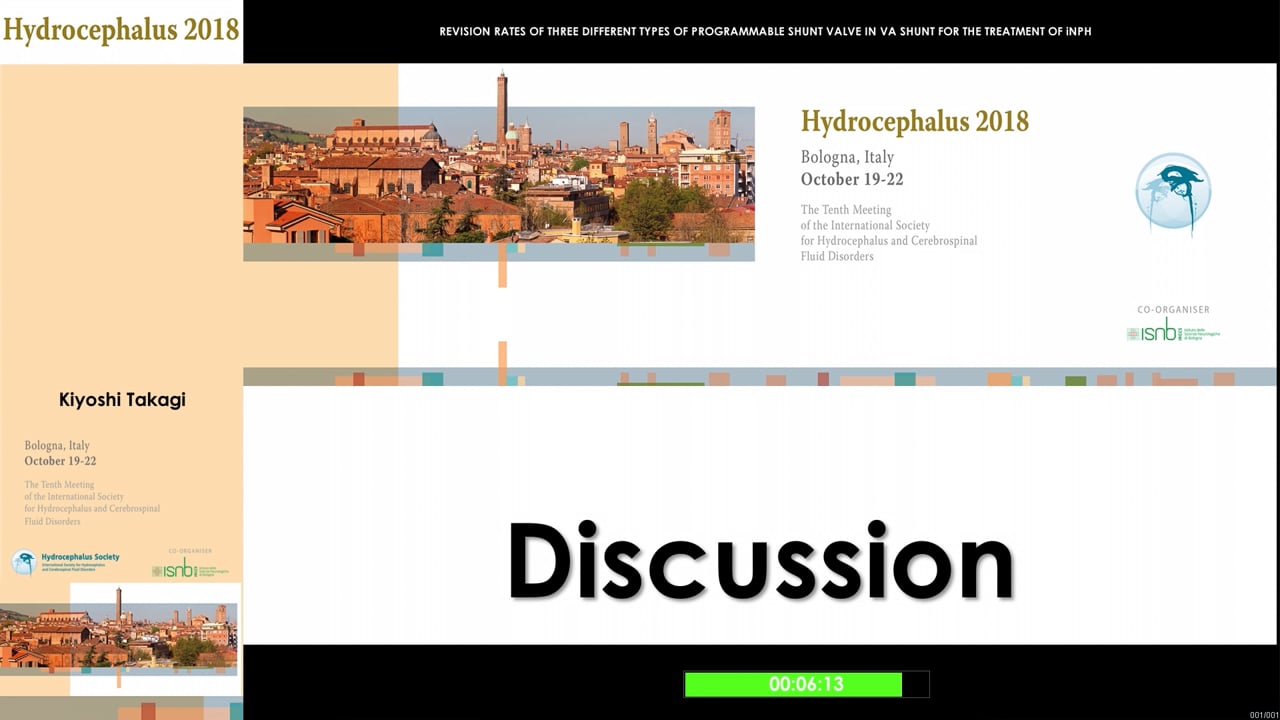Click the sidebar Bologna skyline thumbnail
Image resolution: width=1280 pixels, height=720 pixels.
pyautogui.click(x=119, y=635)
